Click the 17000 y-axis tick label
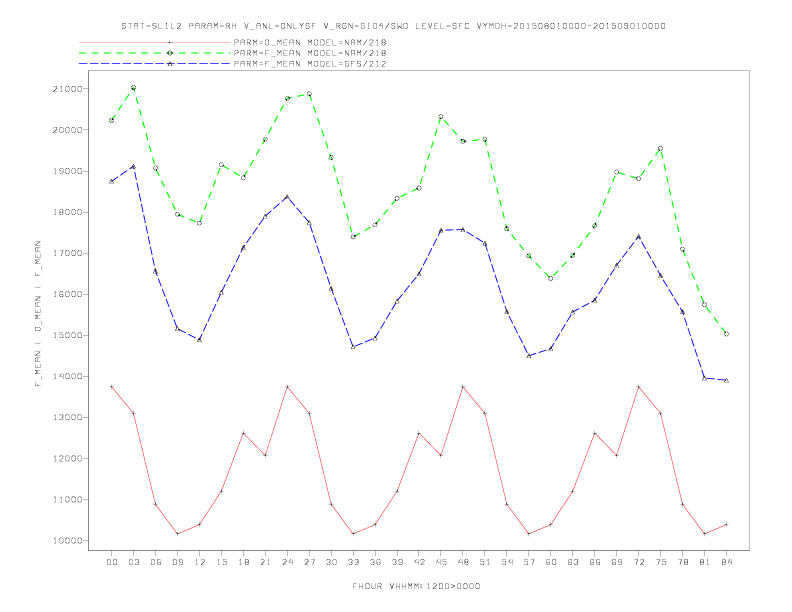This screenshot has height=612, width=792. click(67, 253)
